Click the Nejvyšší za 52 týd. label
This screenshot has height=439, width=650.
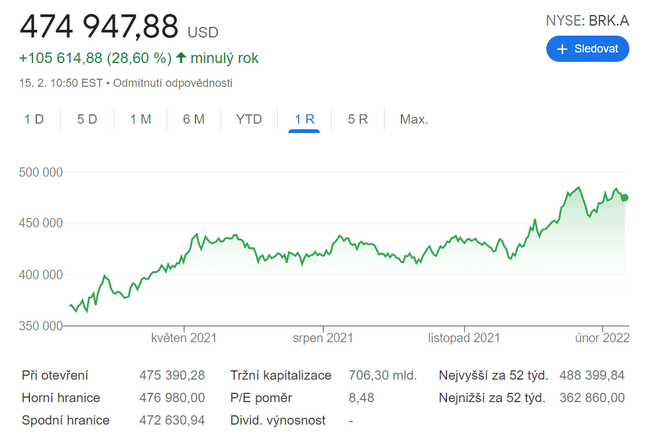(x=492, y=376)
